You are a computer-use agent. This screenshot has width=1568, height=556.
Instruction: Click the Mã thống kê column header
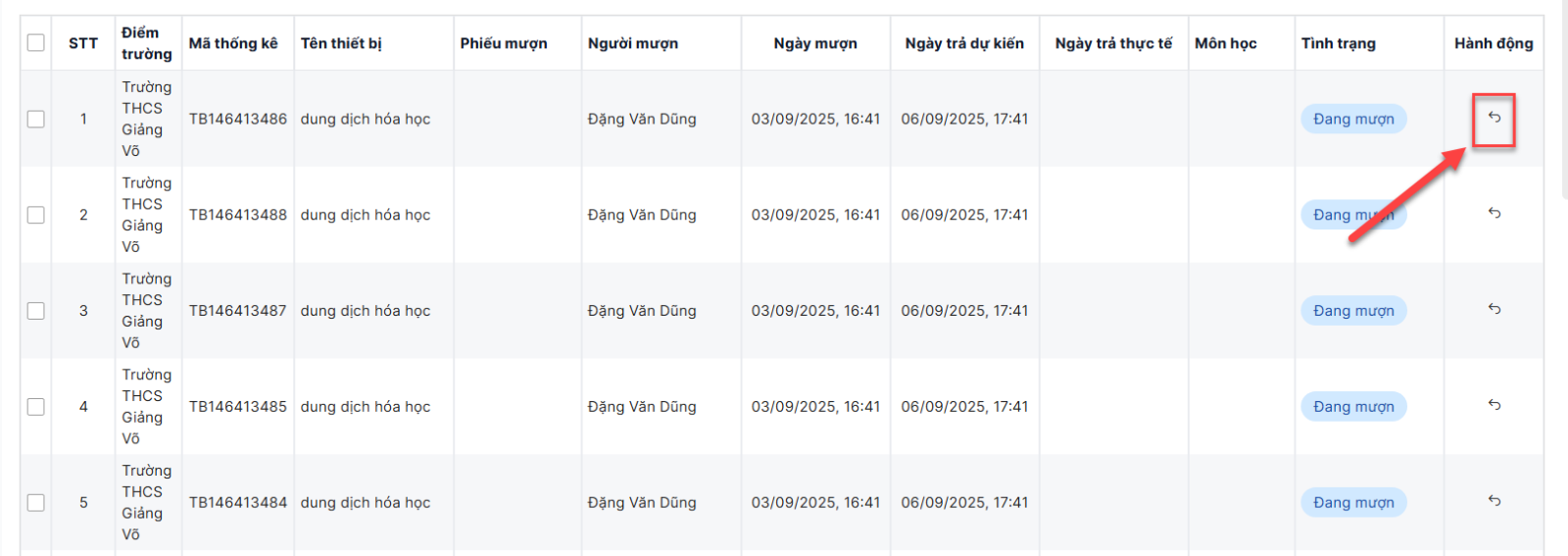(x=233, y=43)
